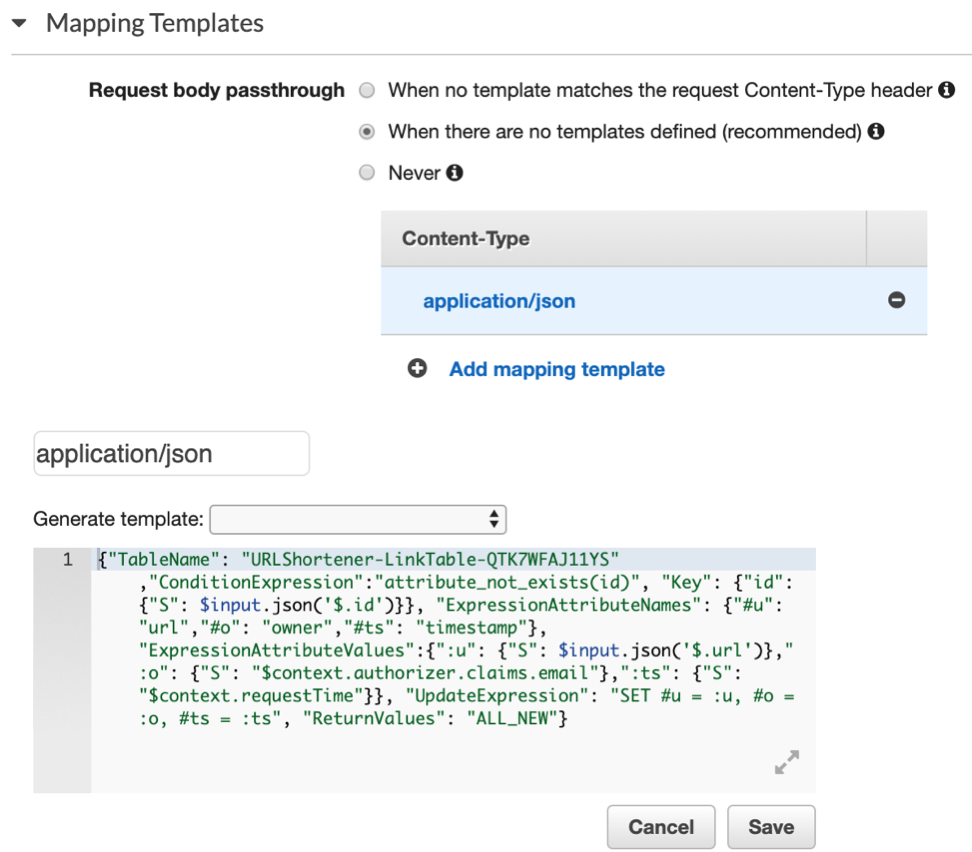Collapse the Mapping Templates section
This screenshot has width=972, height=852.
(19, 22)
